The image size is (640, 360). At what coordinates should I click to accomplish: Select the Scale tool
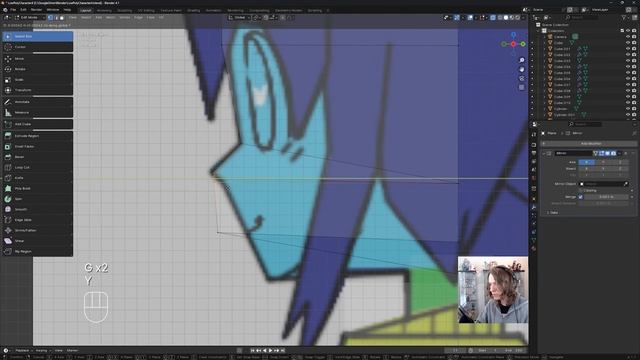(38, 80)
